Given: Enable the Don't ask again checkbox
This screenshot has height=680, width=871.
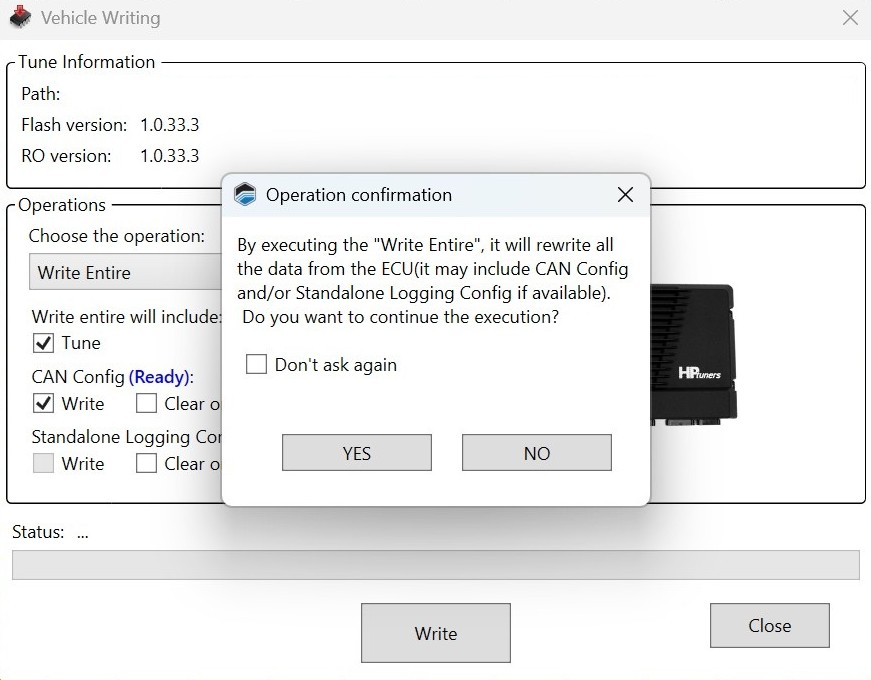Looking at the screenshot, I should (257, 365).
